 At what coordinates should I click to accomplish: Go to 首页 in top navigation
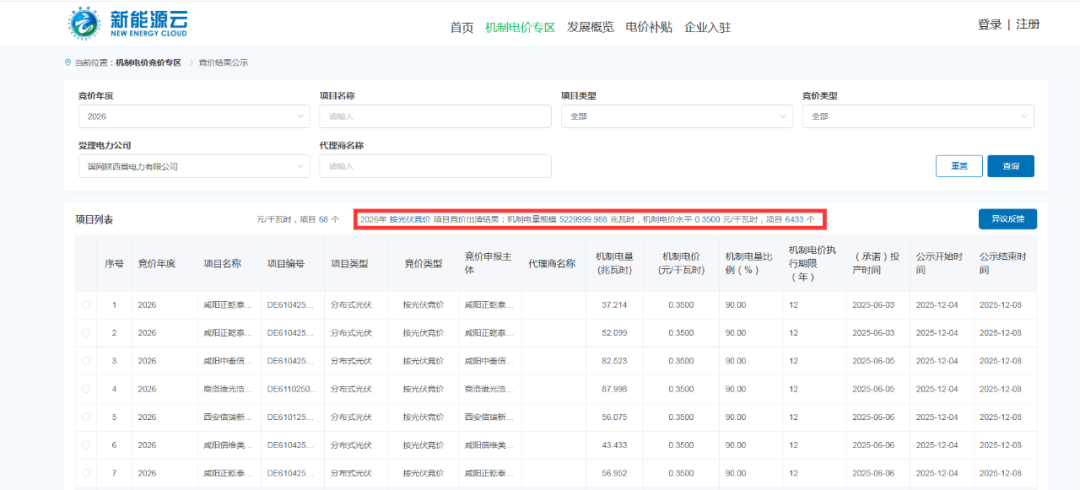tap(461, 27)
